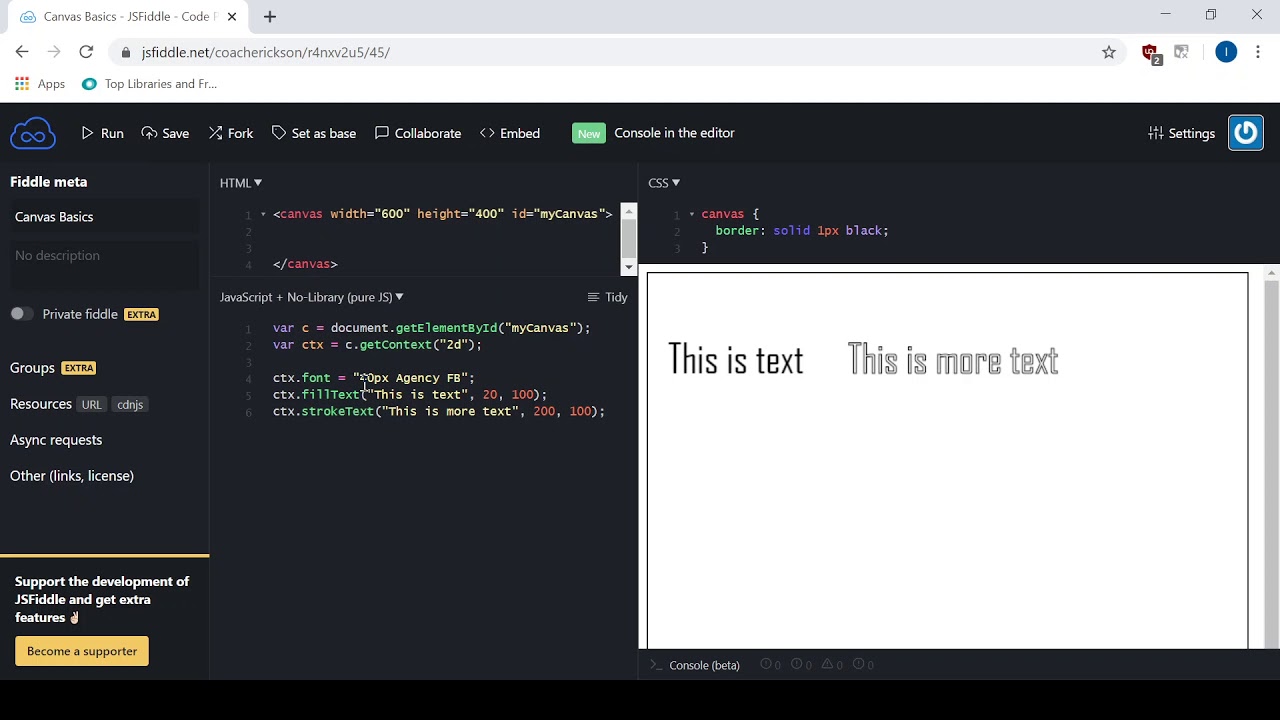This screenshot has width=1280, height=720.
Task: Click the strokeText line in JavaScript editor
Action: (x=439, y=412)
